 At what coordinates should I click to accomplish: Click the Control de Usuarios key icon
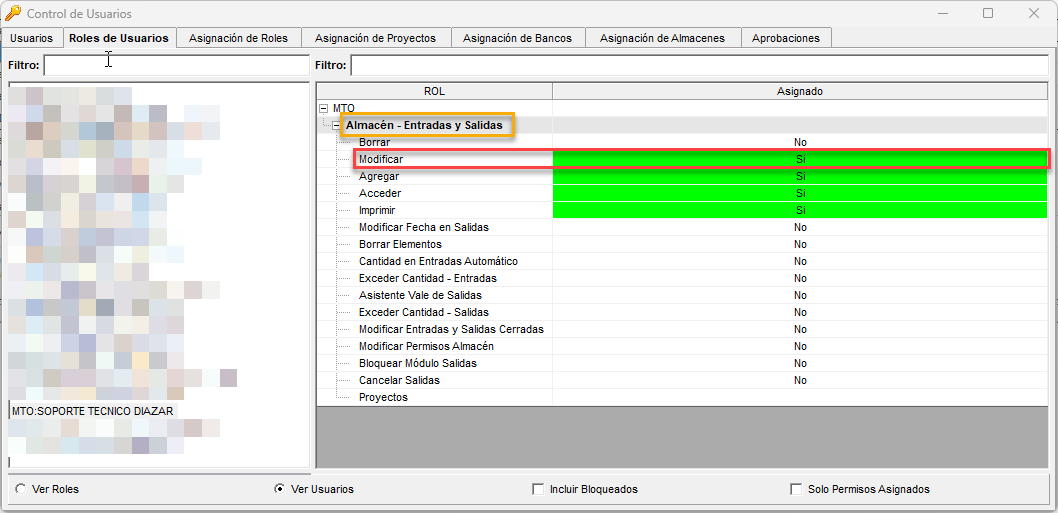click(13, 13)
